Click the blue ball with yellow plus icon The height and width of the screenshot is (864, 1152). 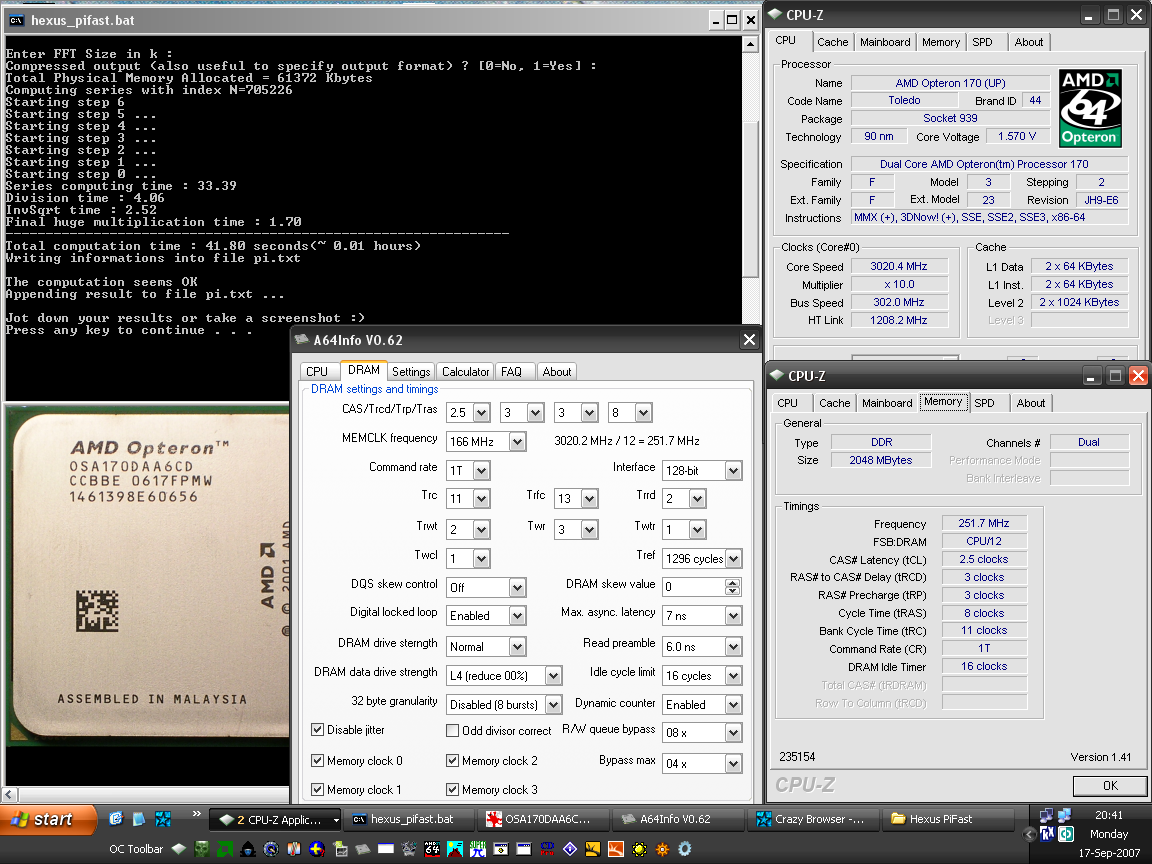(x=317, y=849)
